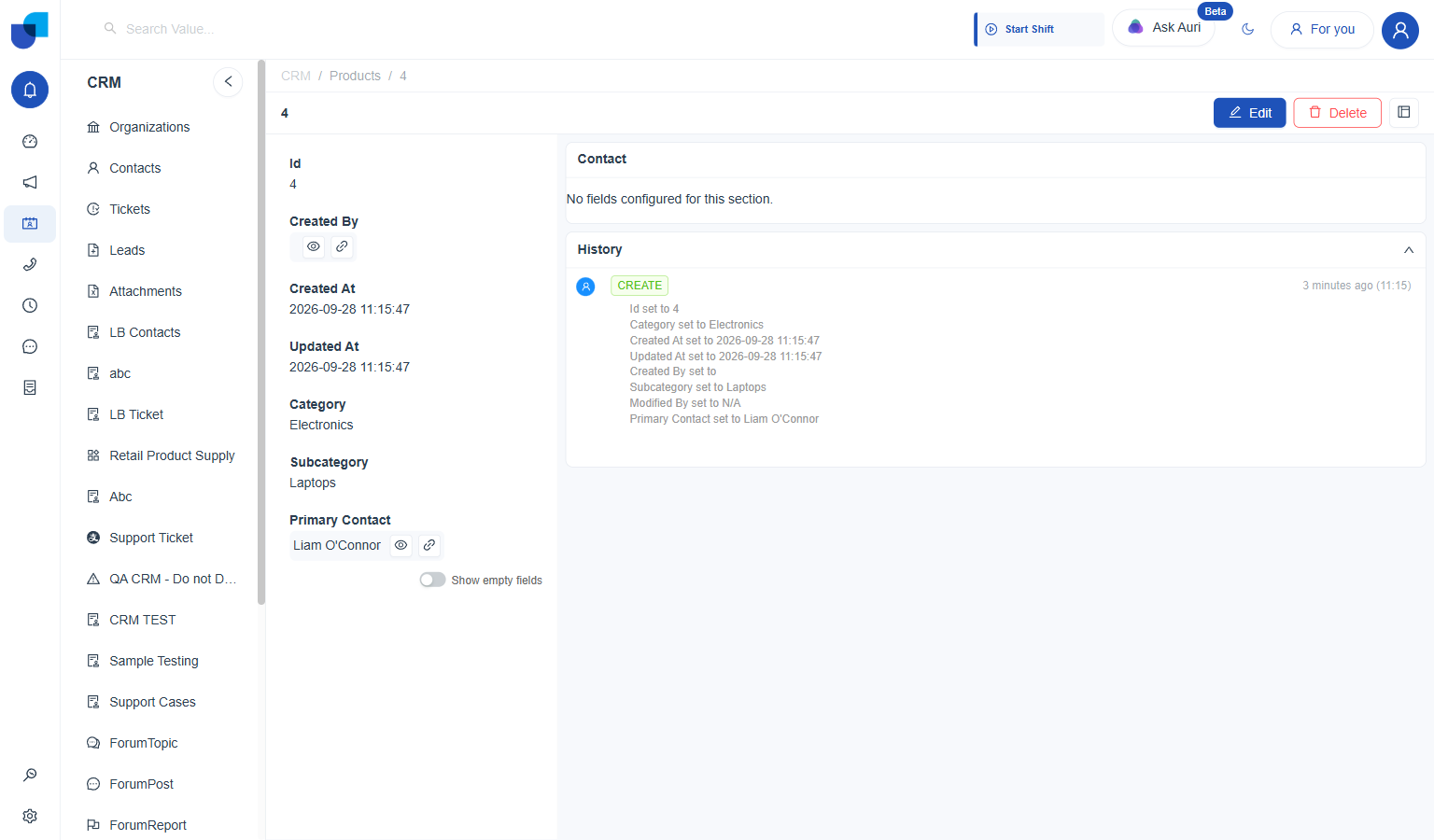
Task: Toggle Show empty fields switch
Action: [x=432, y=580]
